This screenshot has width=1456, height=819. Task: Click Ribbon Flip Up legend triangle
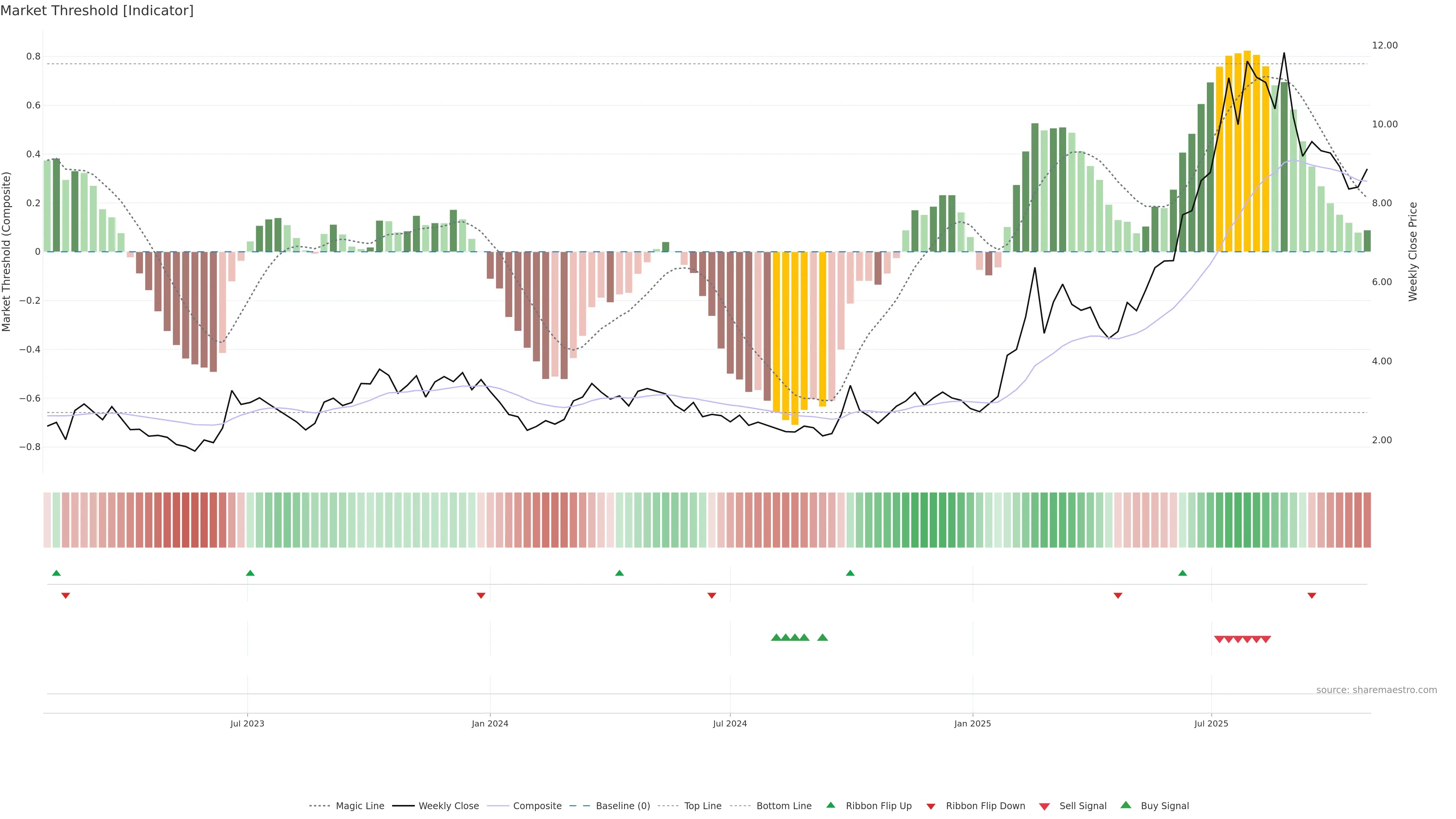coord(830,805)
